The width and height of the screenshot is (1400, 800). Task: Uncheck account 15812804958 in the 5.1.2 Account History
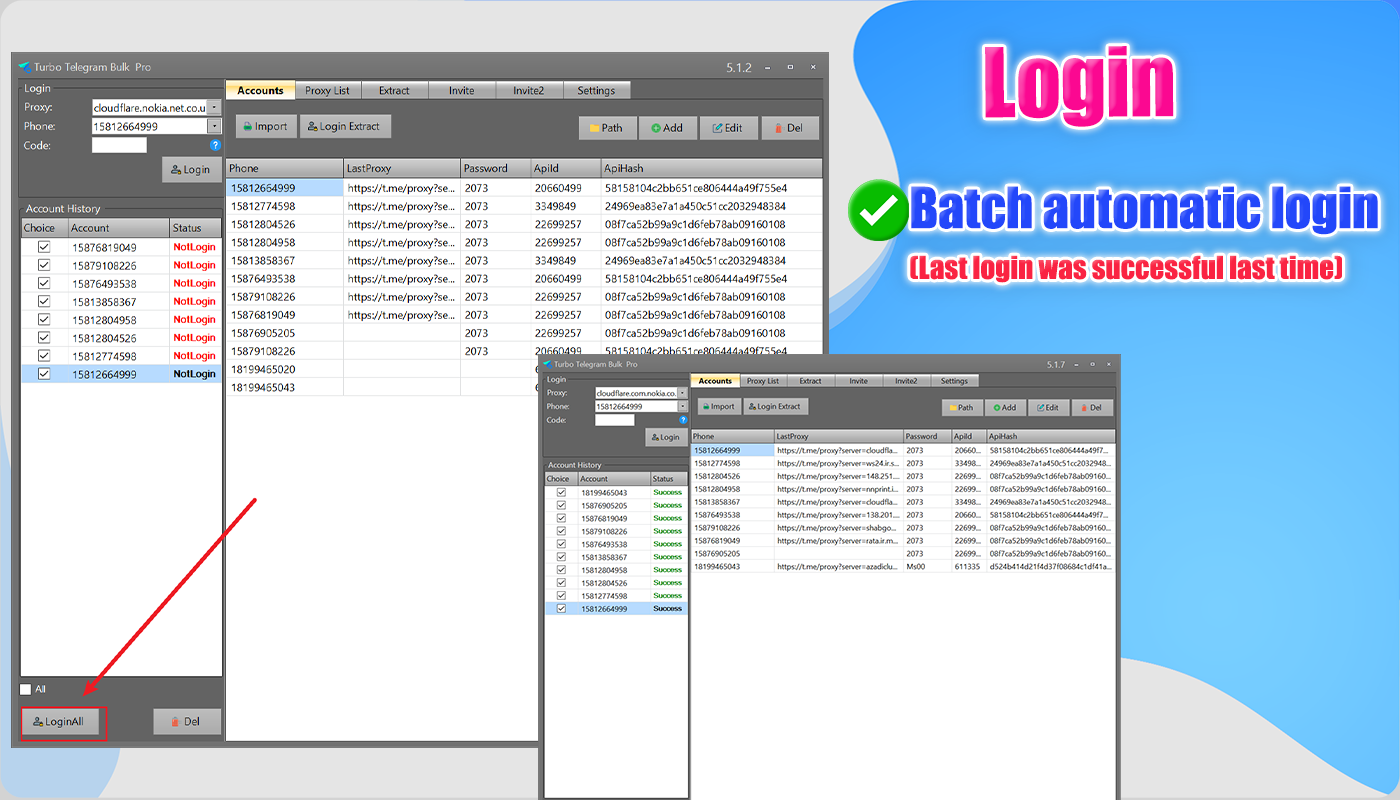click(x=43, y=319)
